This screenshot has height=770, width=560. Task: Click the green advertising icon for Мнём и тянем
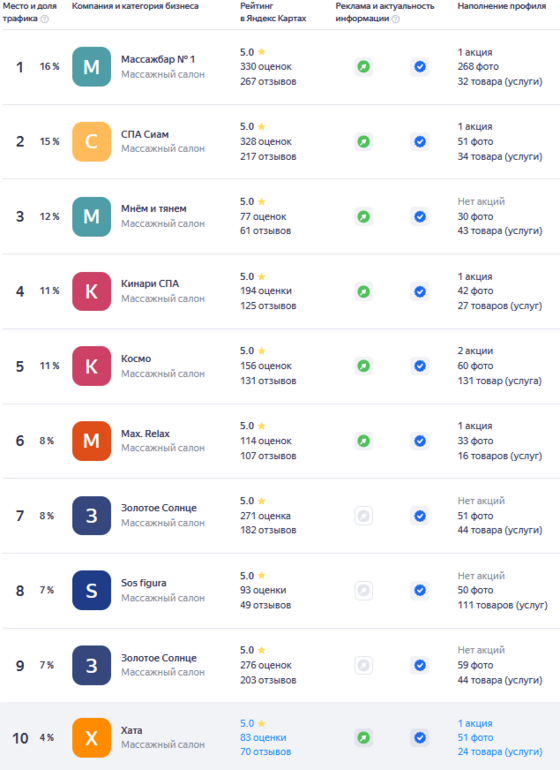pyautogui.click(x=364, y=217)
